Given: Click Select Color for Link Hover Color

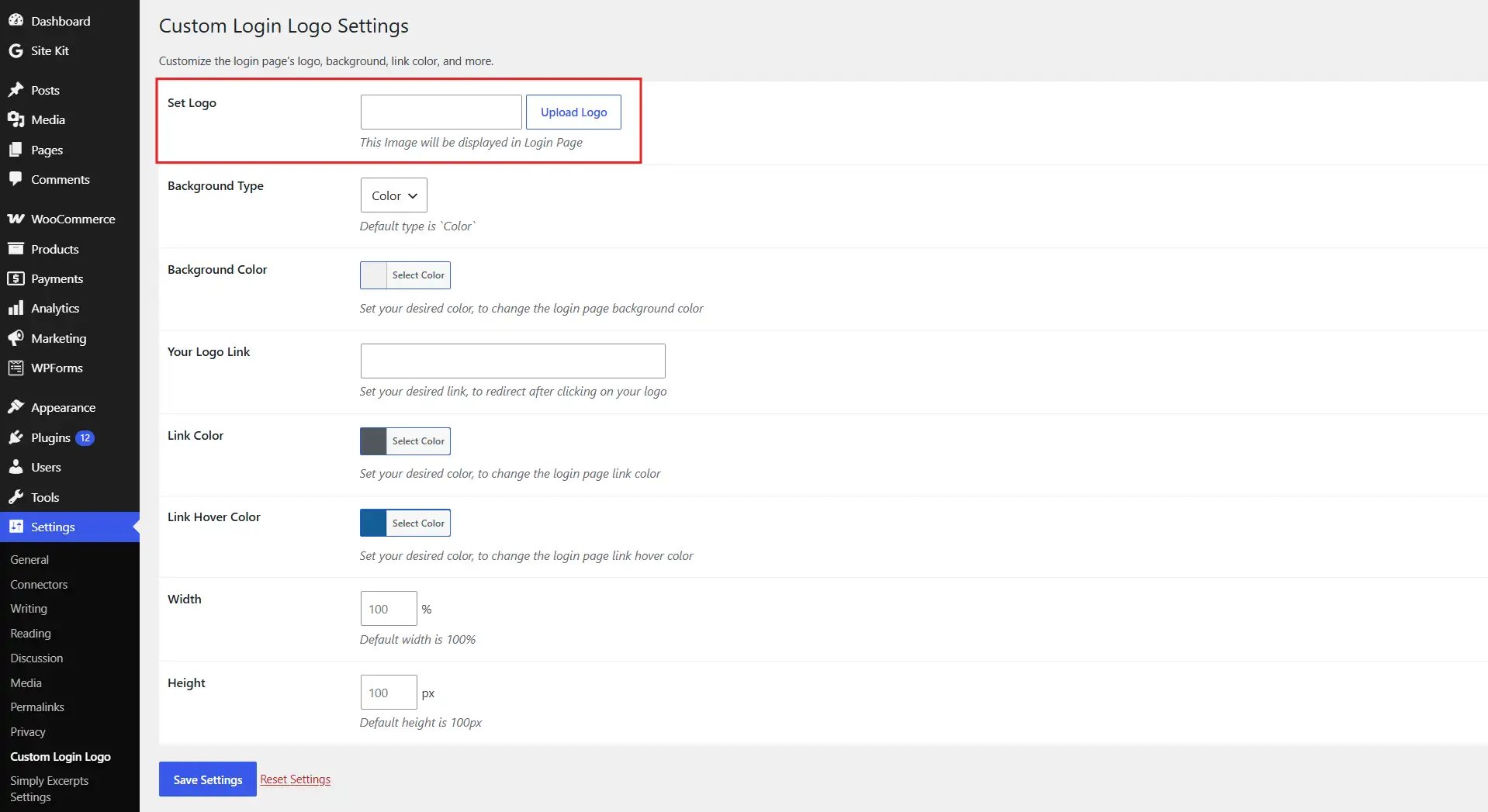Looking at the screenshot, I should (418, 523).
